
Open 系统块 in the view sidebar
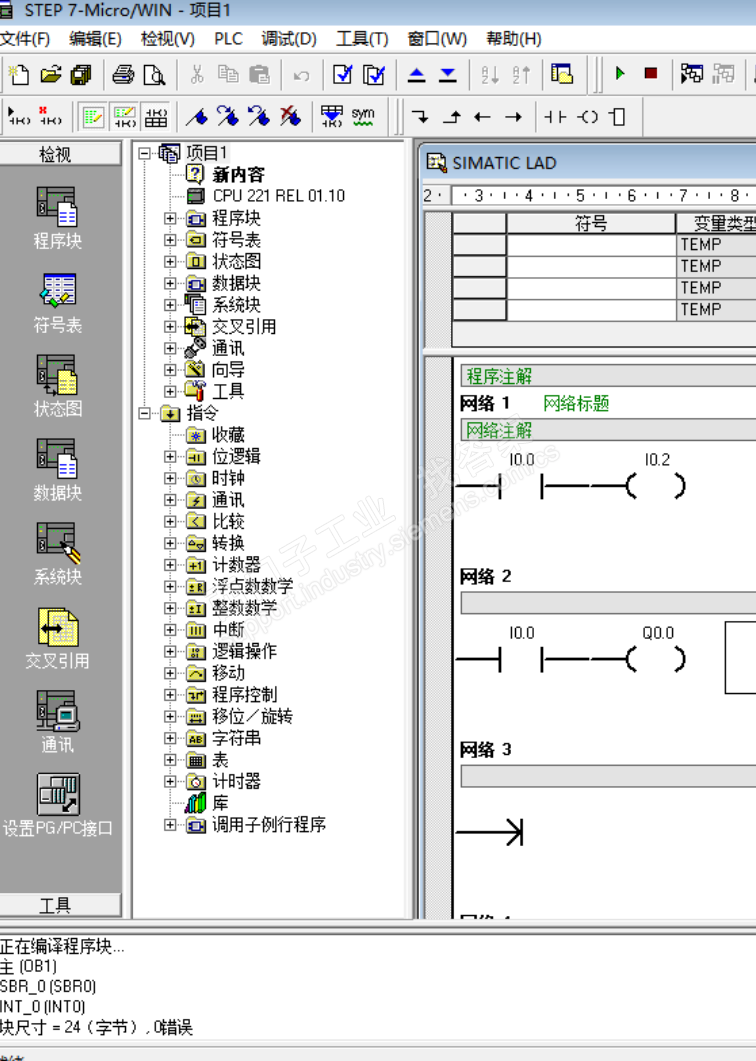(58, 554)
